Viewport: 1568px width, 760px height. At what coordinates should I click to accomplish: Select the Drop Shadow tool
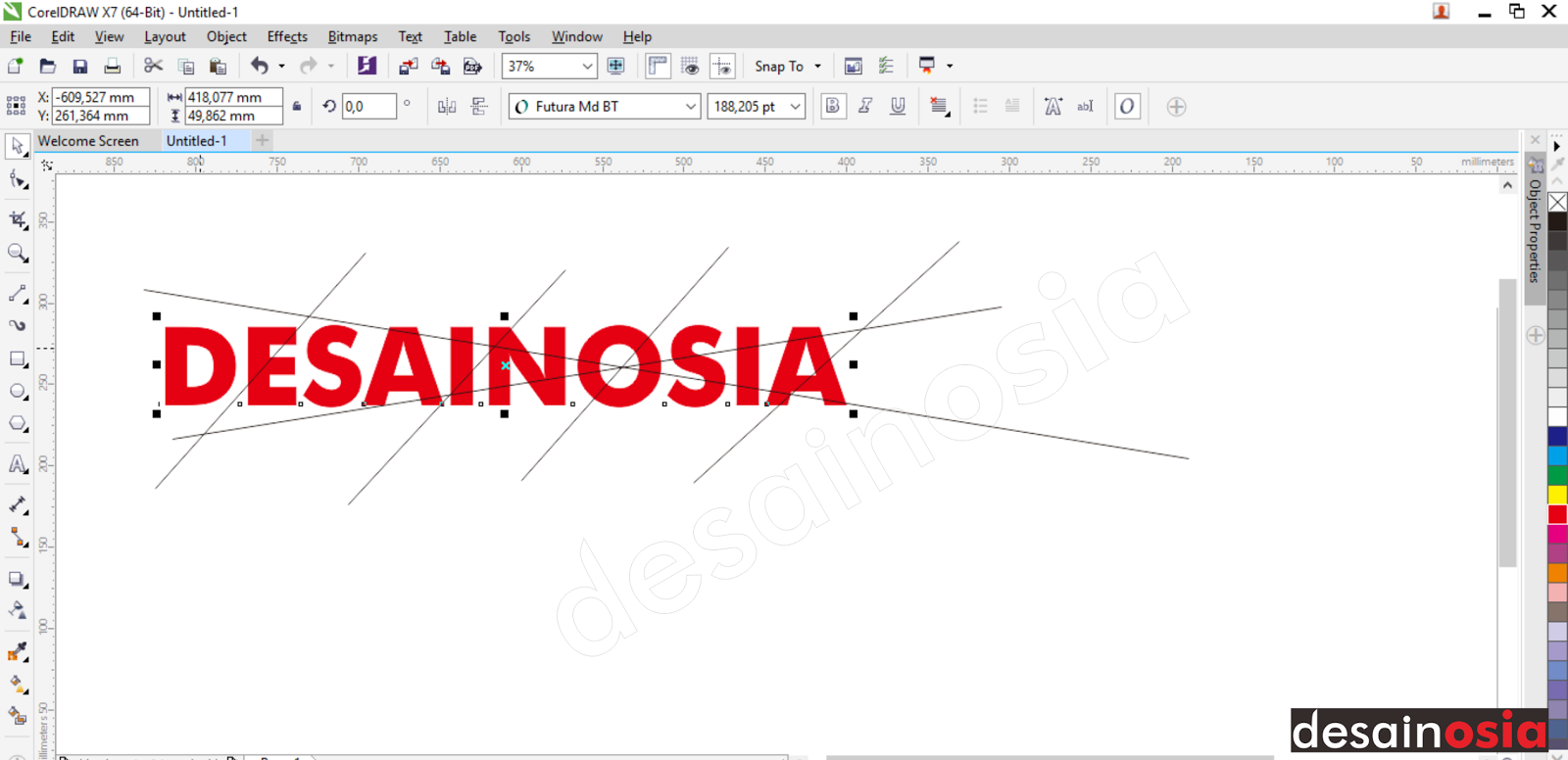(18, 579)
